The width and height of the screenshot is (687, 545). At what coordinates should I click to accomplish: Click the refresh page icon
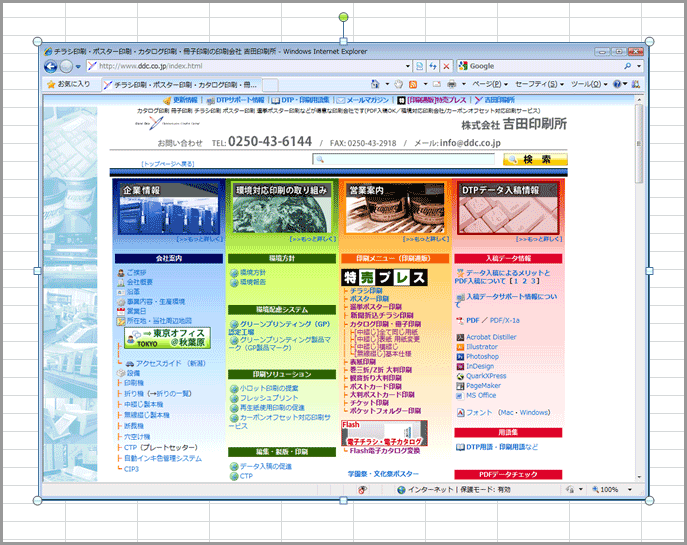coord(433,66)
